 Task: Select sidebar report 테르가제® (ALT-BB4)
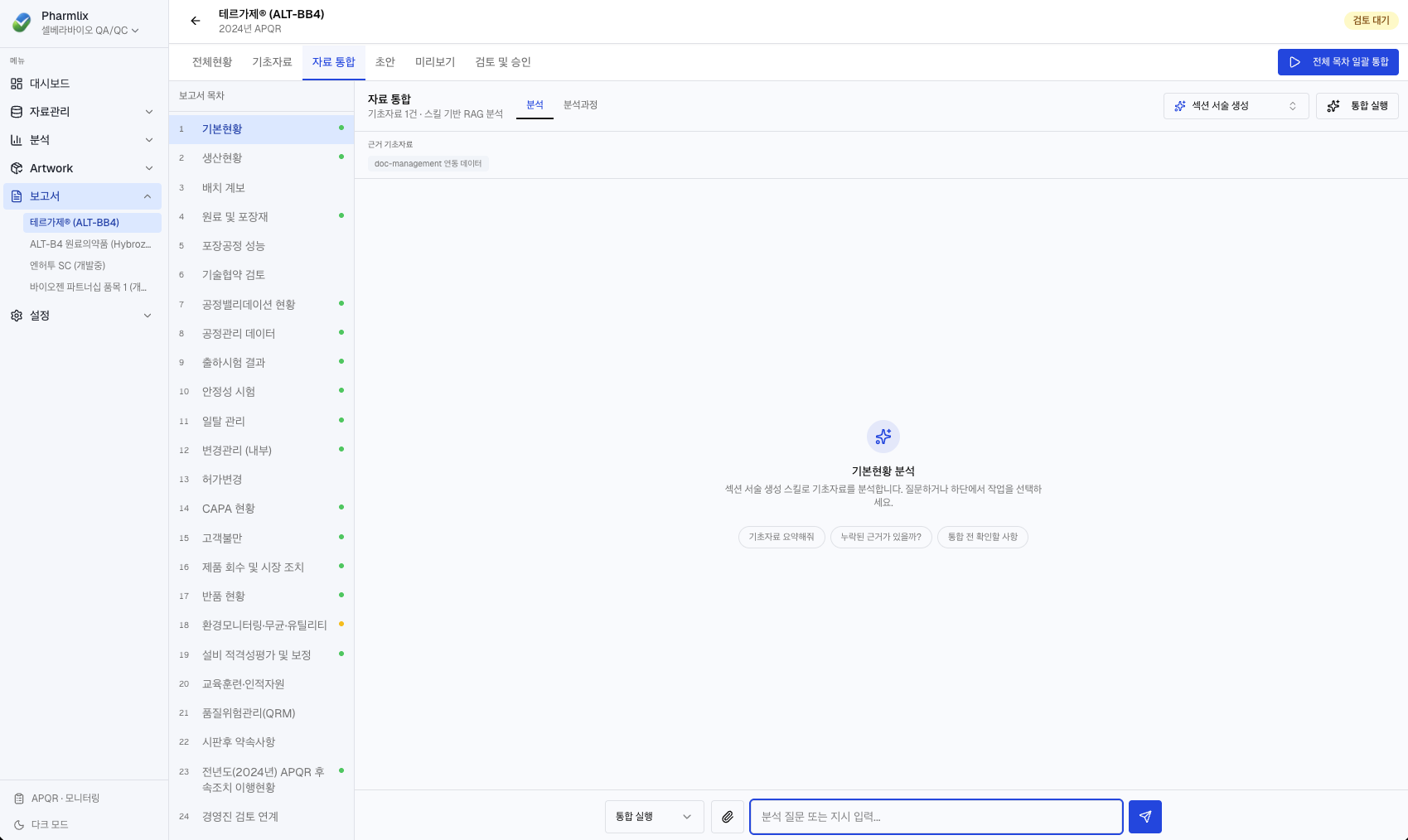tap(91, 223)
